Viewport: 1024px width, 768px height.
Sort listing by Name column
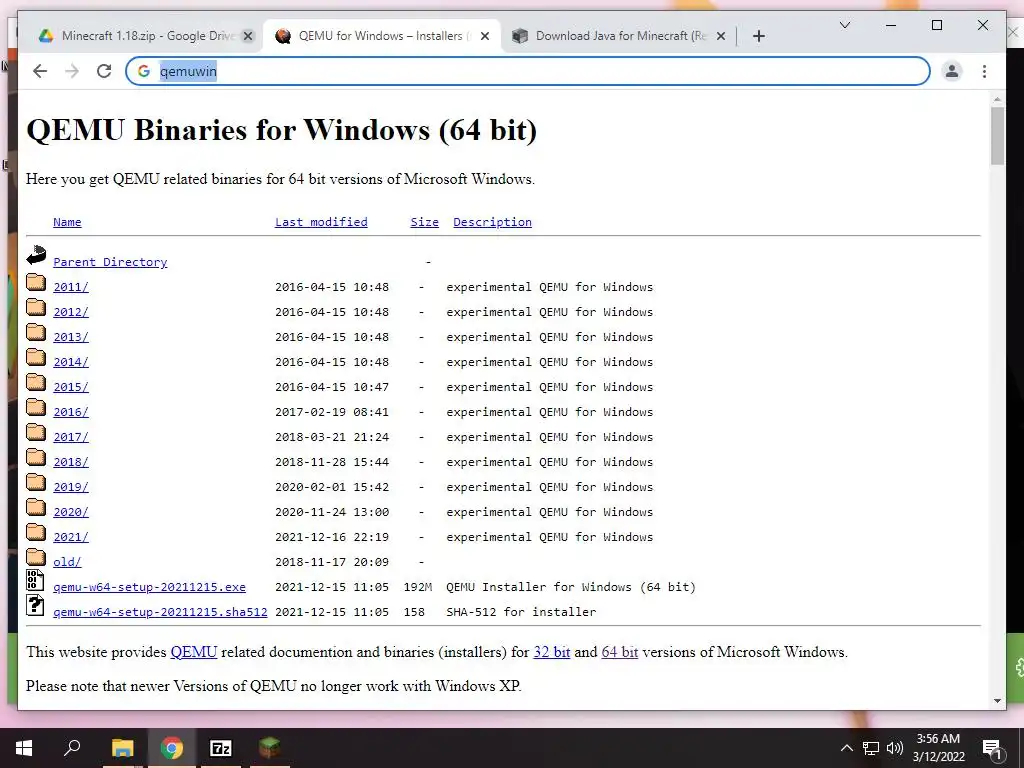coord(67,222)
